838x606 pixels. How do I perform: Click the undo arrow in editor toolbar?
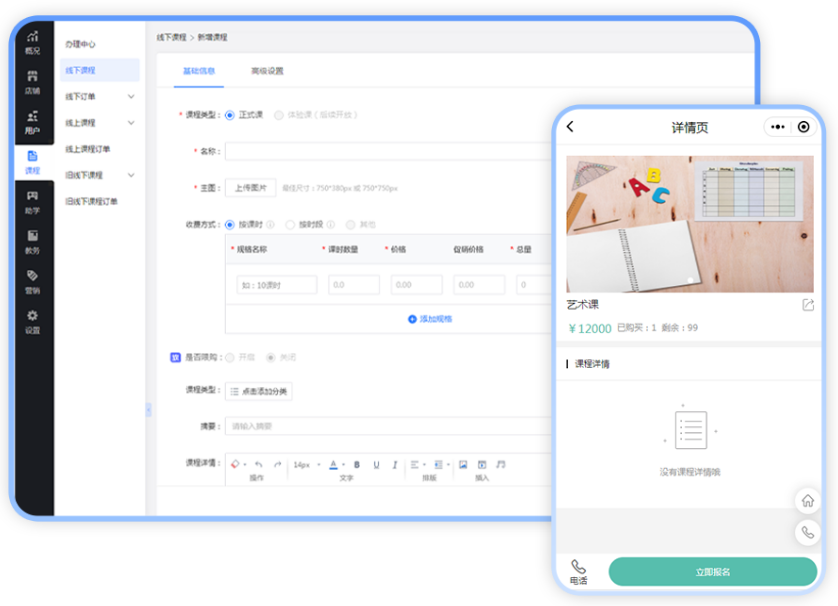coord(259,464)
